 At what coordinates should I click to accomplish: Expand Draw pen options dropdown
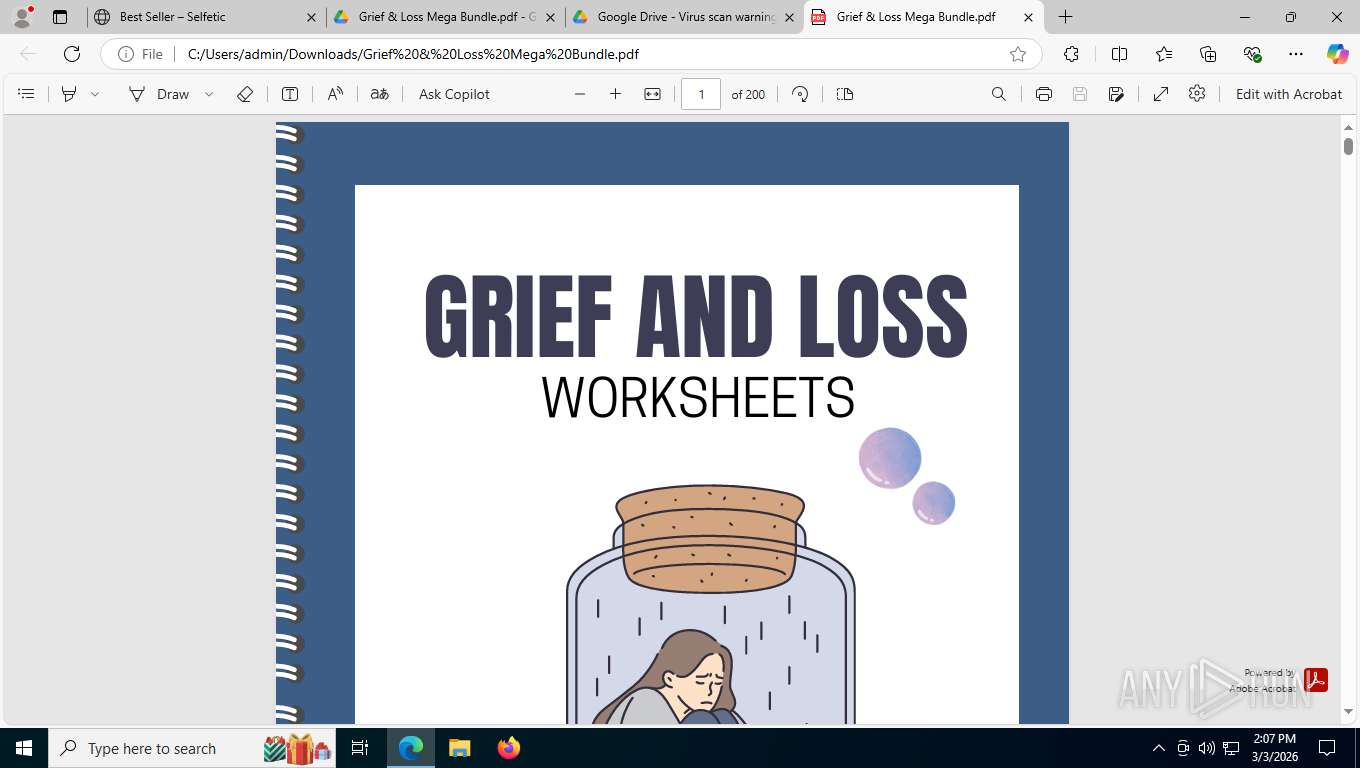point(209,94)
